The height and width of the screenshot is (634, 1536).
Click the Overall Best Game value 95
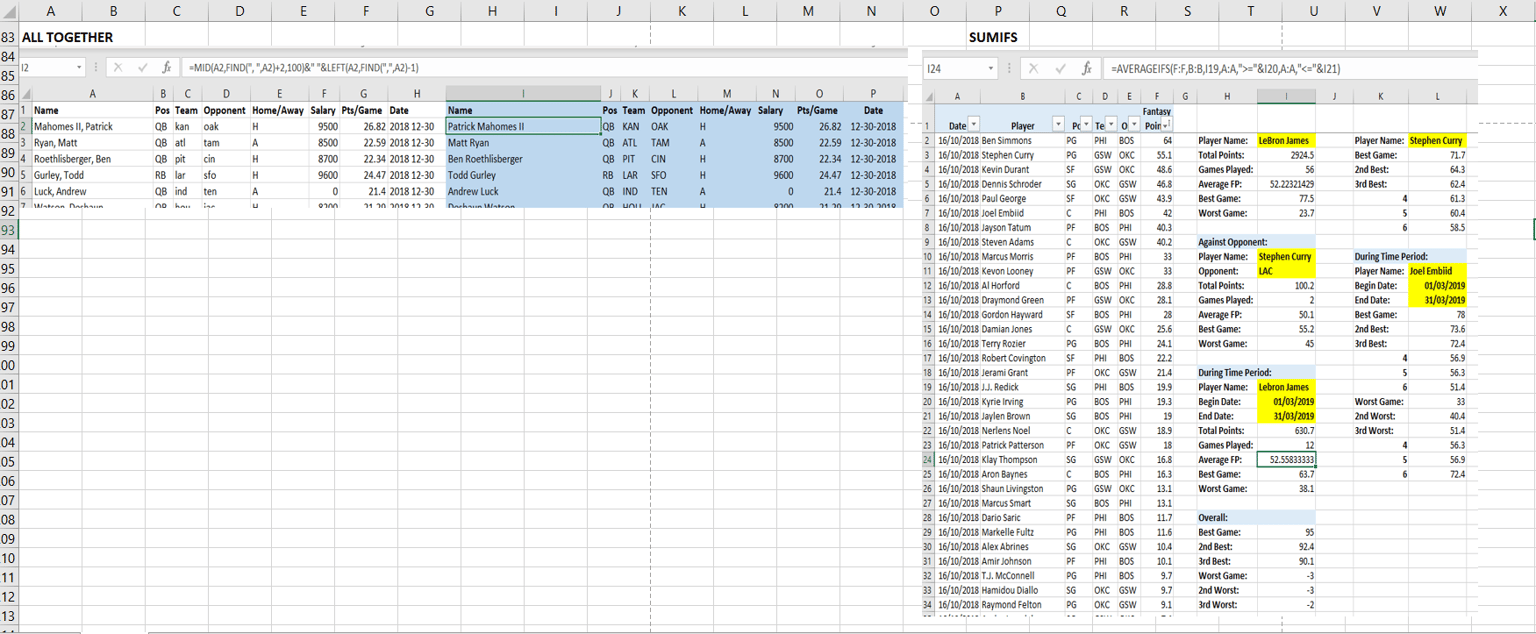click(1285, 533)
